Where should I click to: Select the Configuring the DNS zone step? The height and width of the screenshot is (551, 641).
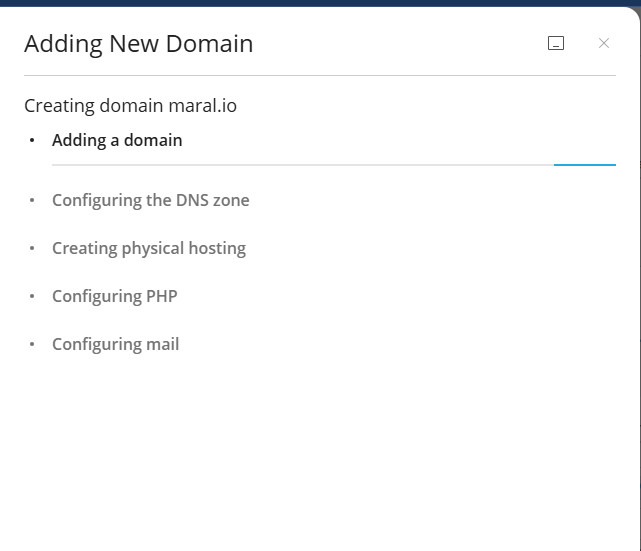tap(150, 200)
